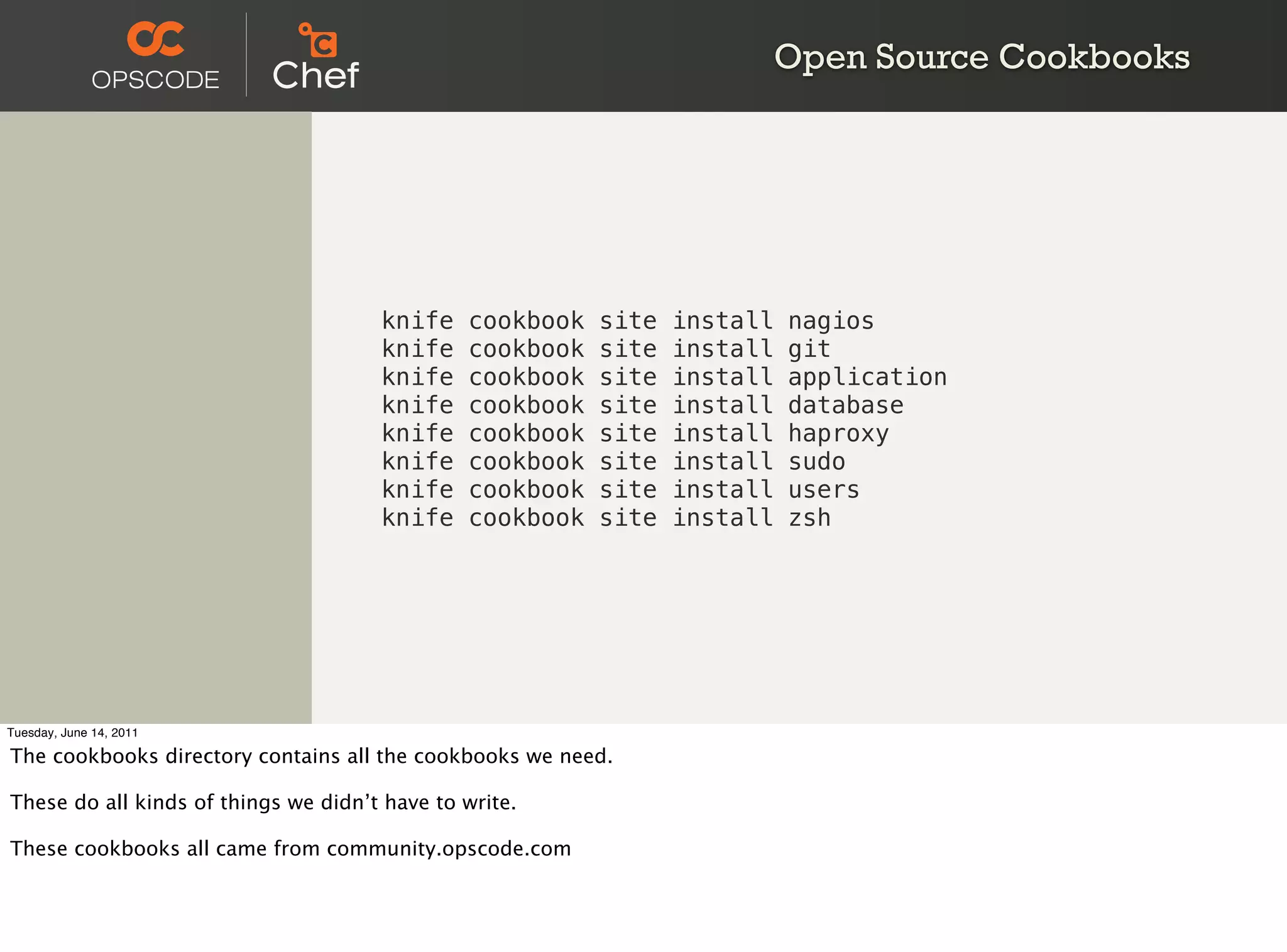The height and width of the screenshot is (952, 1287).
Task: Select the 'knife cookbook site install sudo' line
Action: [x=613, y=462]
